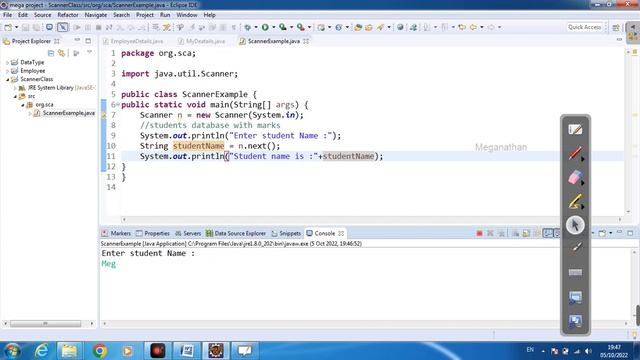This screenshot has width=640, height=360.
Task: Click the Project Explorer horizontal scrollbar
Action: (x=45, y=324)
